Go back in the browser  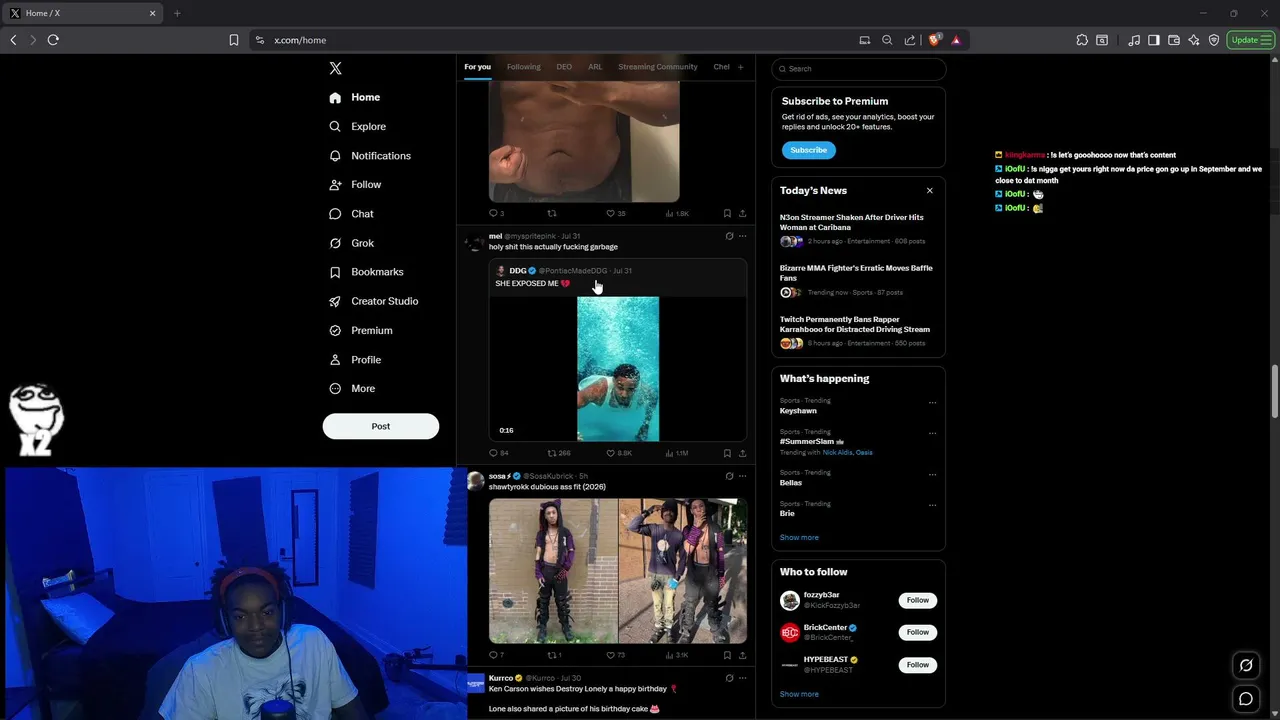[13, 40]
